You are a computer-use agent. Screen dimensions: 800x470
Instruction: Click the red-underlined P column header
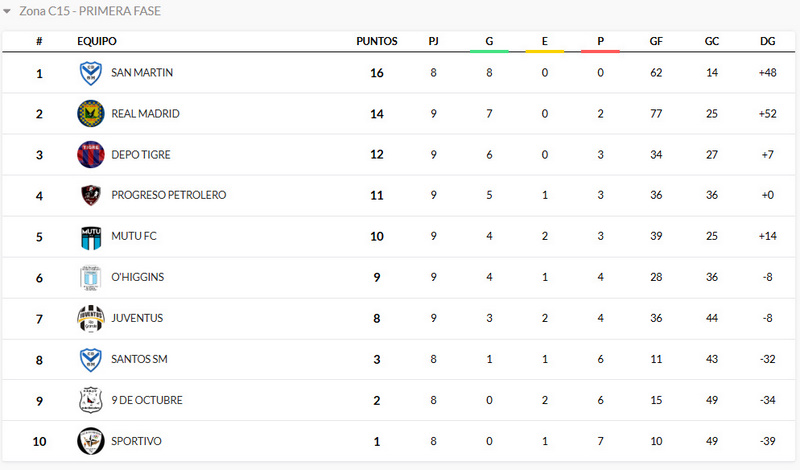click(600, 42)
